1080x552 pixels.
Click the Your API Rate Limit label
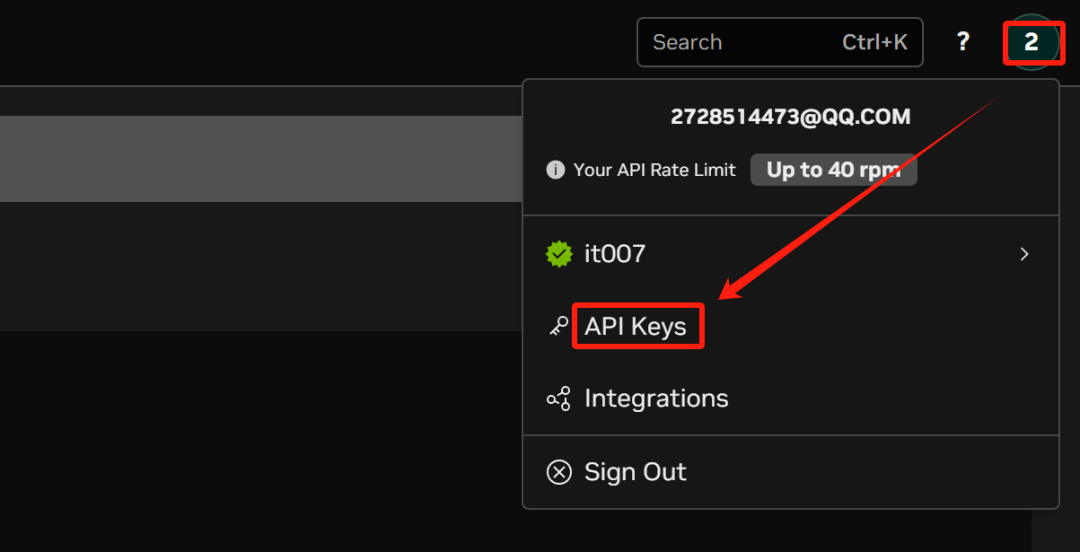pos(654,170)
